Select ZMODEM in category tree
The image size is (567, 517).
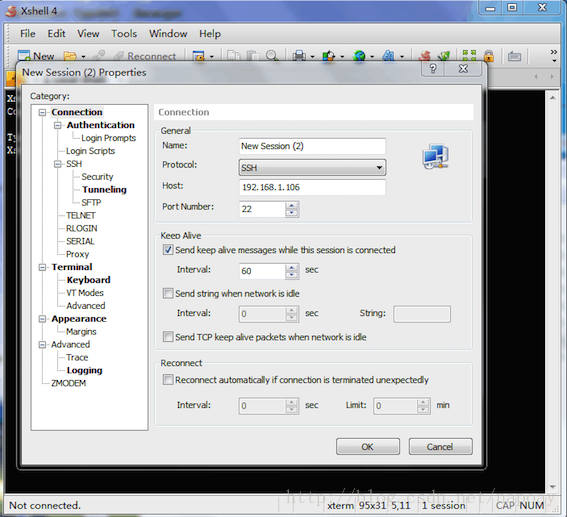tap(69, 383)
